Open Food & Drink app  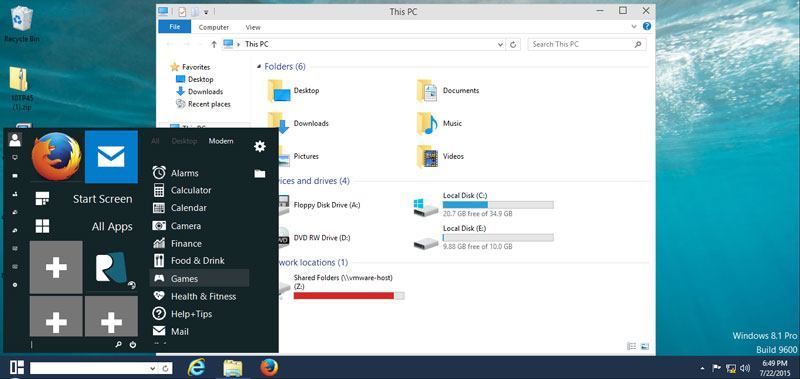pyautogui.click(x=188, y=261)
